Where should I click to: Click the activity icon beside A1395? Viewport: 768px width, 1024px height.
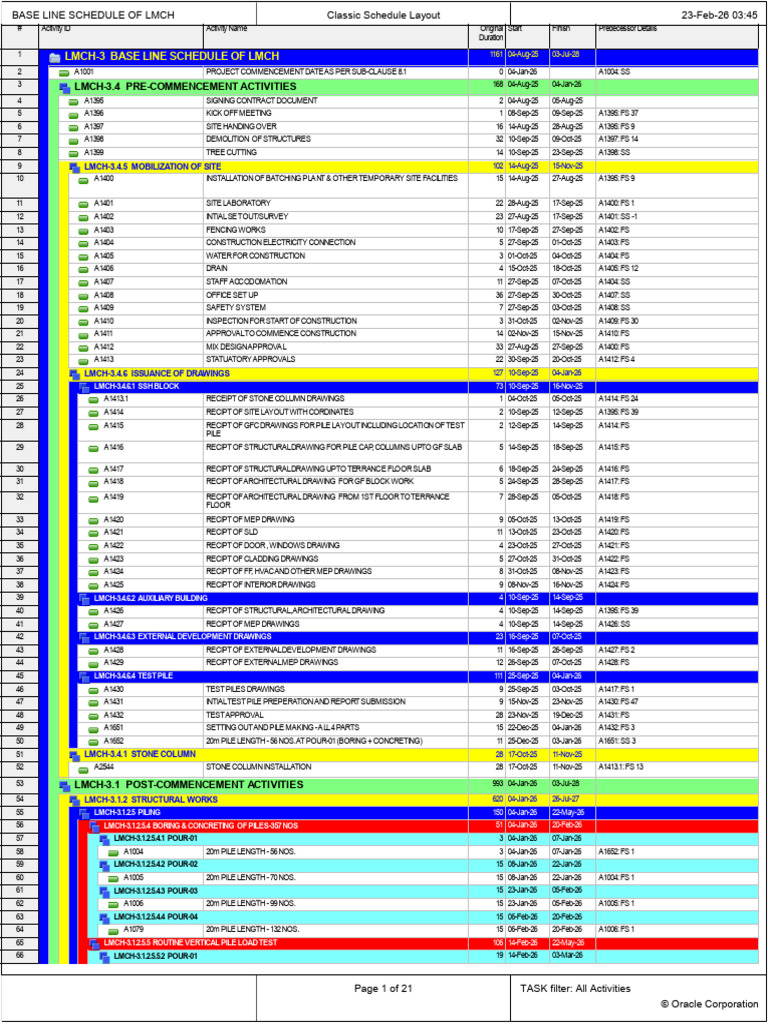[x=74, y=102]
